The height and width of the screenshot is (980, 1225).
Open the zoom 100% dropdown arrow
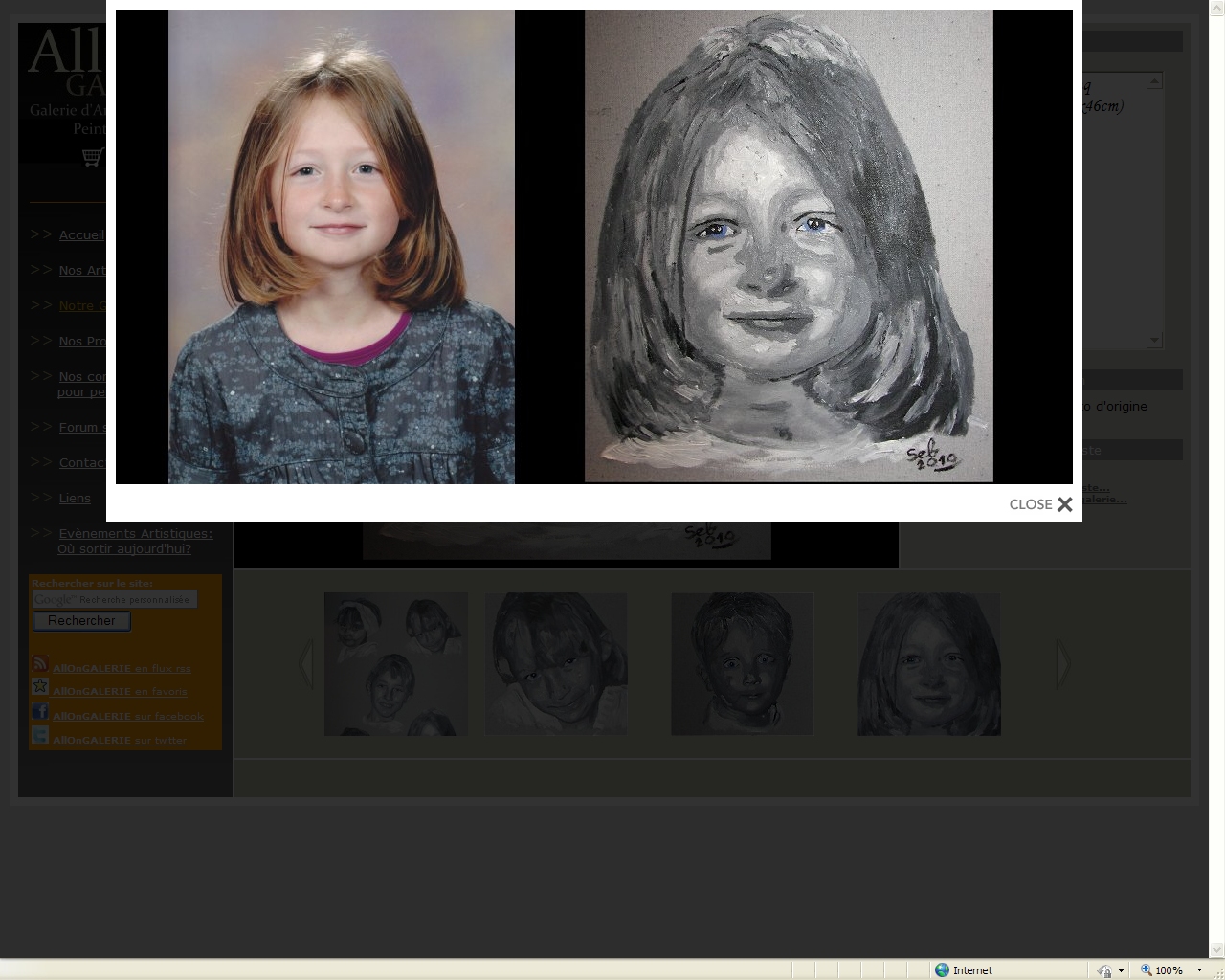point(1199,969)
